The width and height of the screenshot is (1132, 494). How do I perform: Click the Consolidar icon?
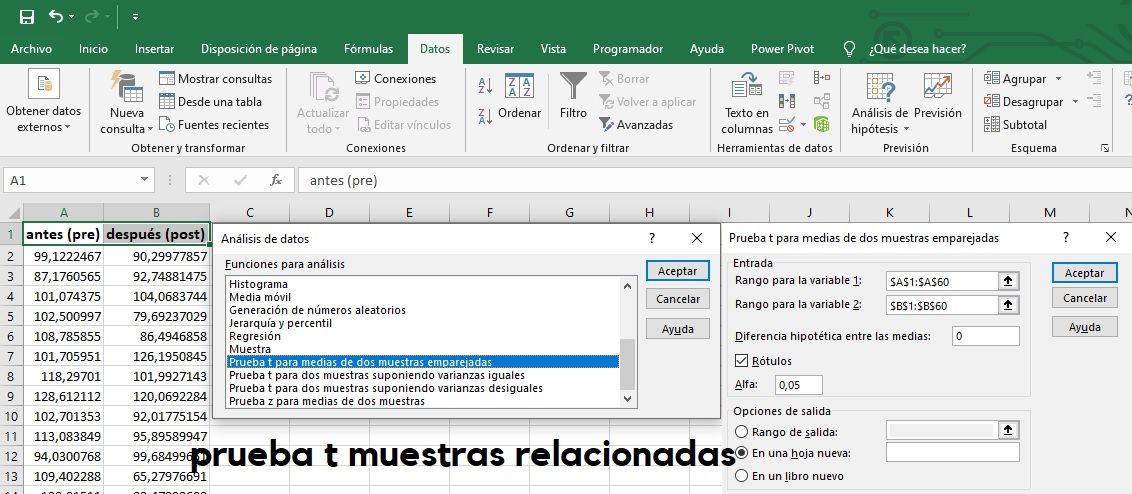(x=822, y=78)
